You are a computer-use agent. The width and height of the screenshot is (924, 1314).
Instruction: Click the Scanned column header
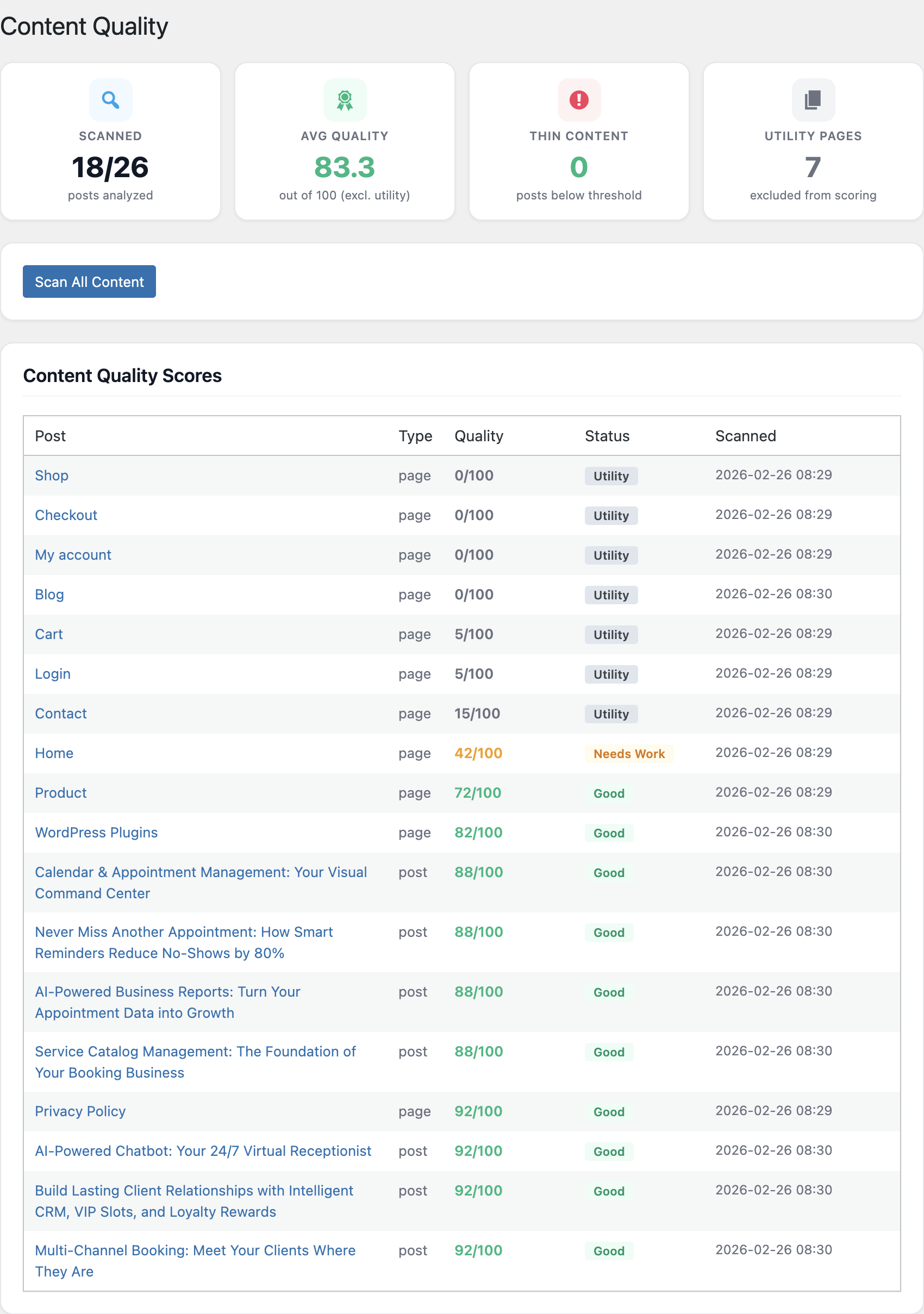[745, 436]
